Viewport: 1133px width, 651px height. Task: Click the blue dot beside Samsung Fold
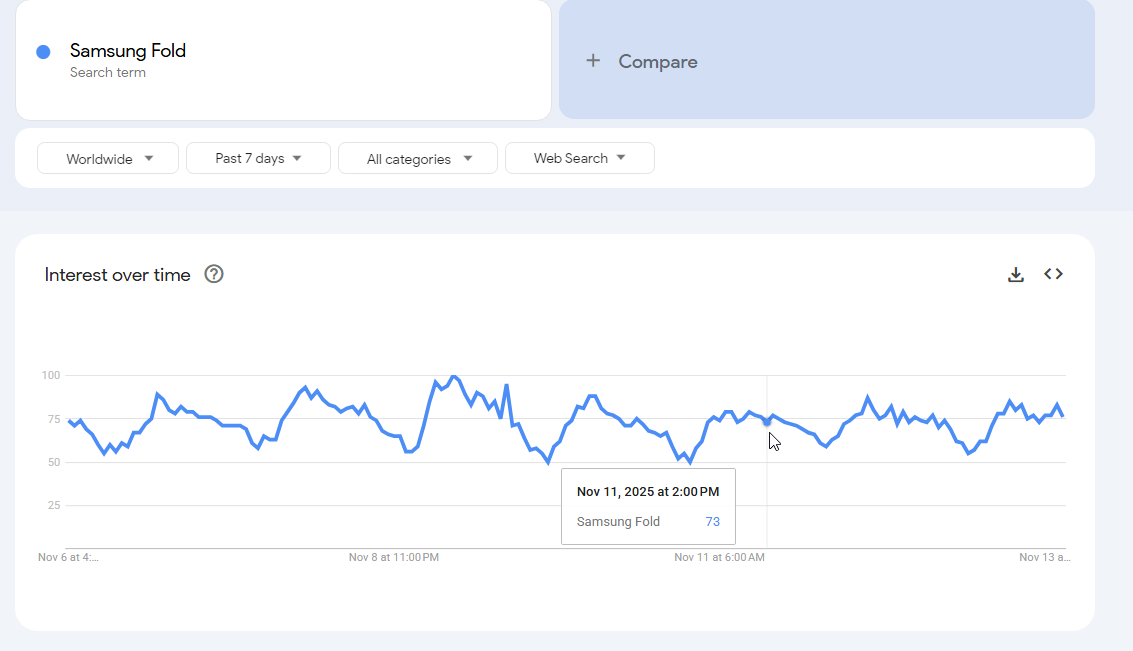pos(43,52)
